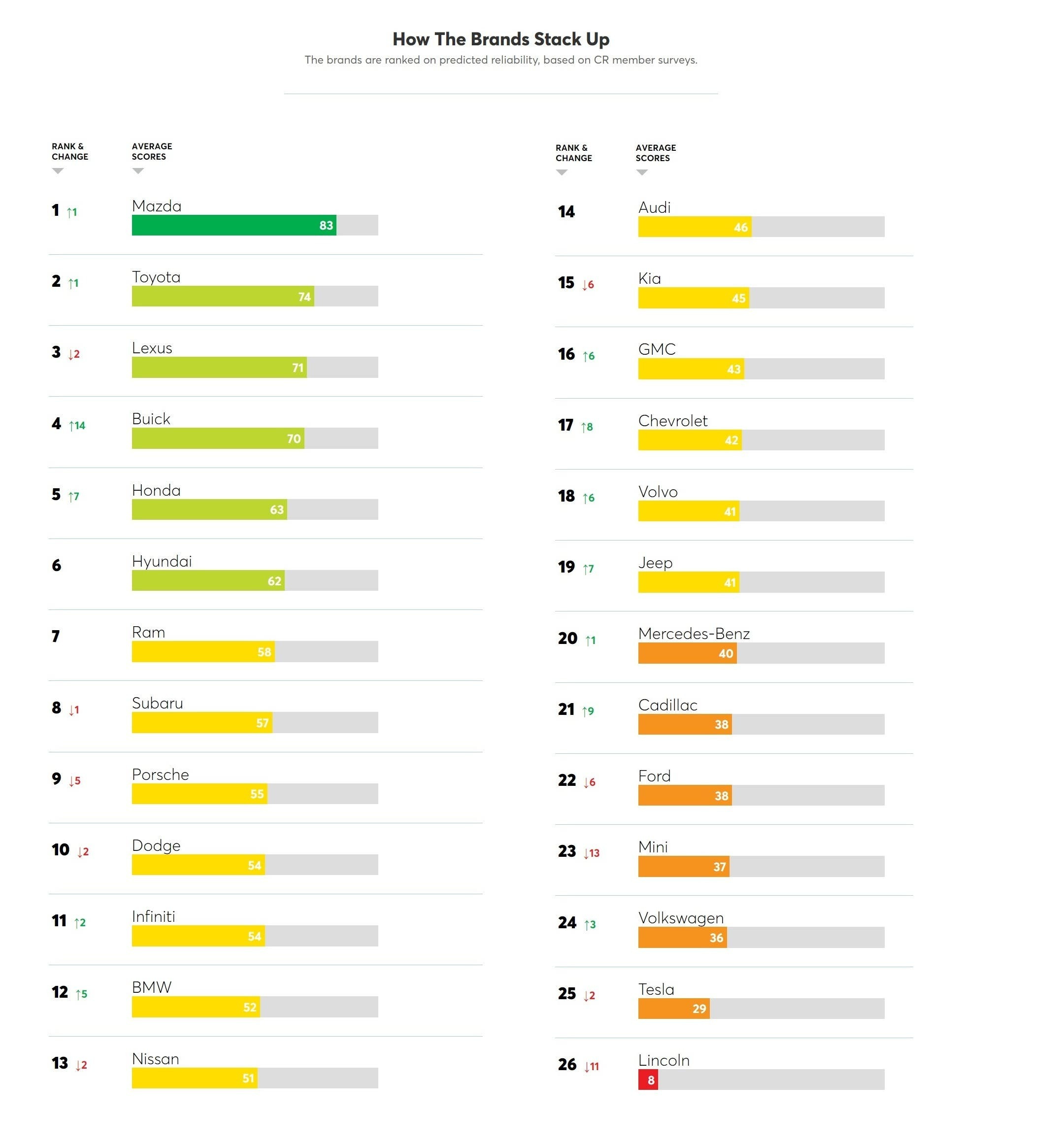This screenshot has width=1064, height=1147.
Task: Click the red down-13 indicator for Mini
Action: [x=591, y=853]
